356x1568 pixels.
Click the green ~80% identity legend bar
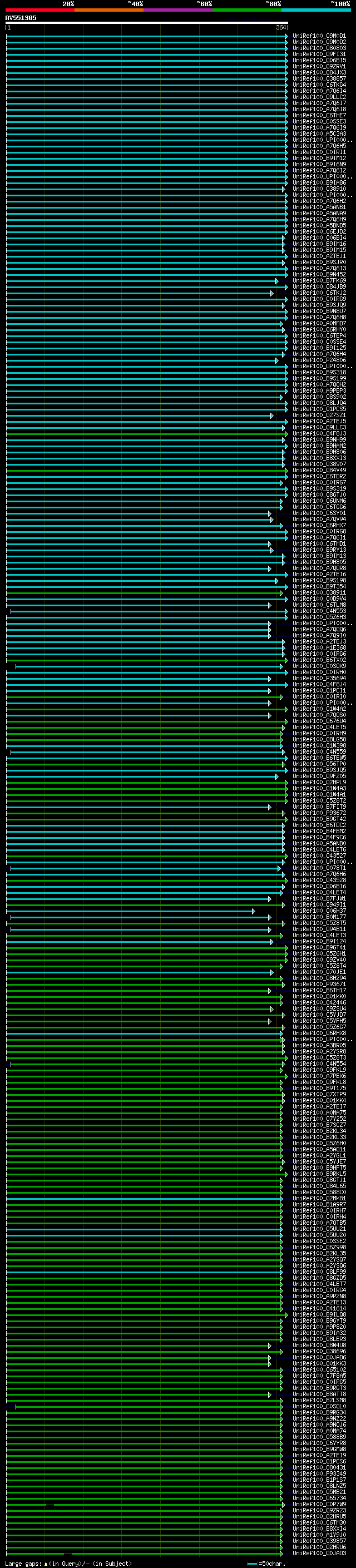[247, 10]
